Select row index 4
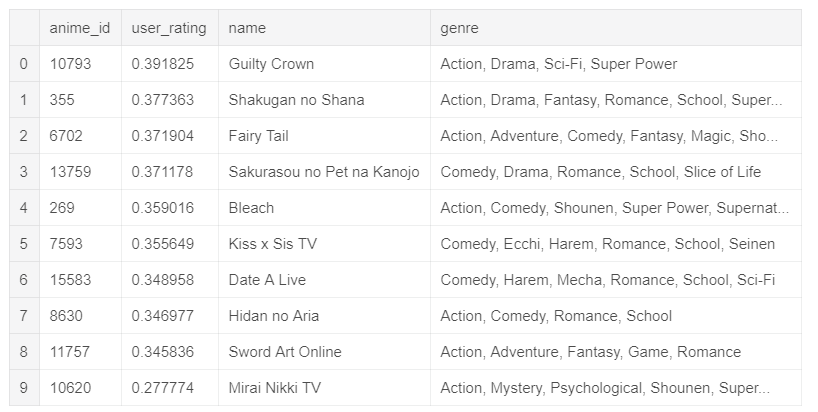This screenshot has height=412, width=818. click(x=23, y=208)
